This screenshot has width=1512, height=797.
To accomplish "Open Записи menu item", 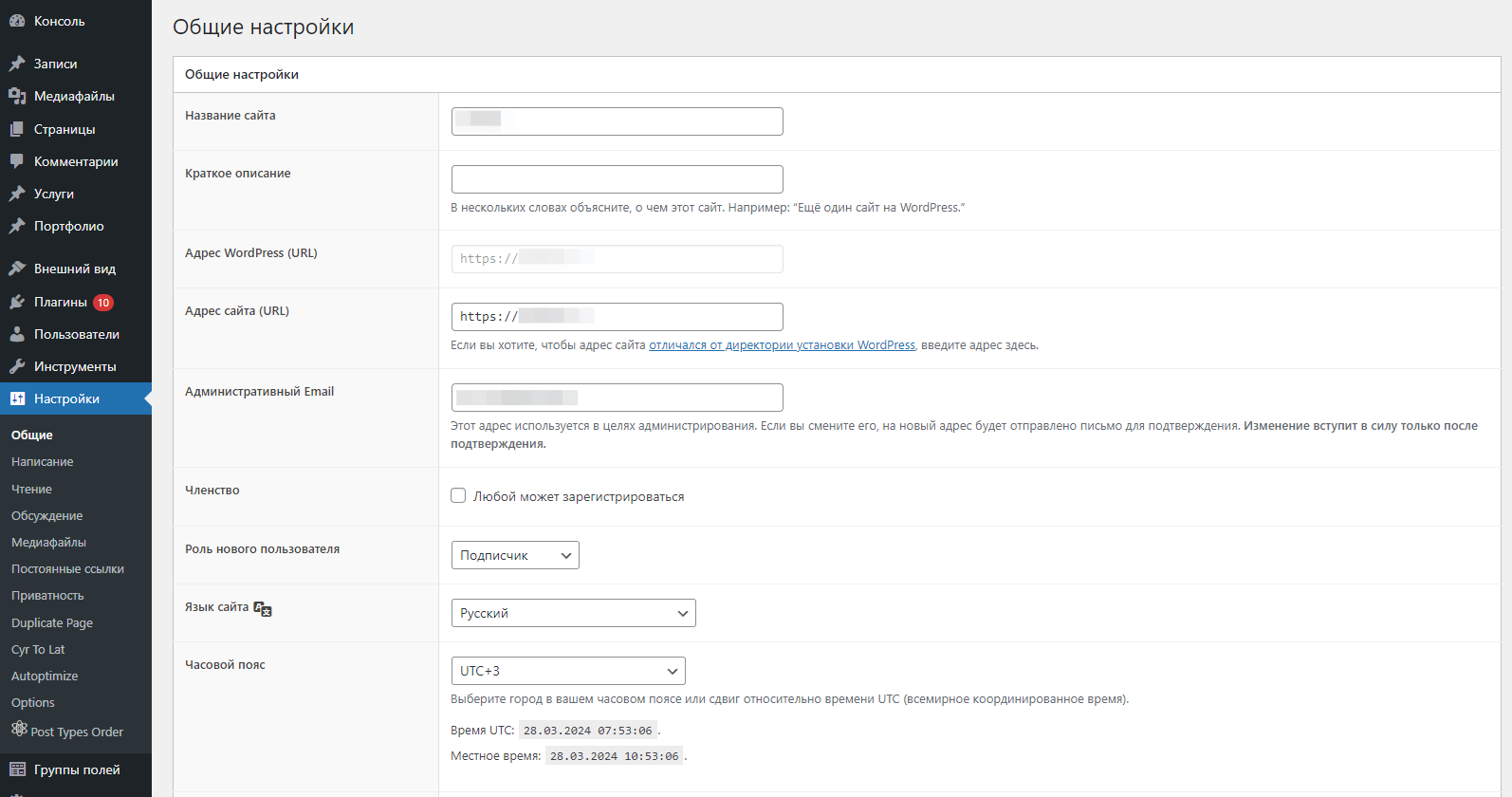I will (x=76, y=64).
